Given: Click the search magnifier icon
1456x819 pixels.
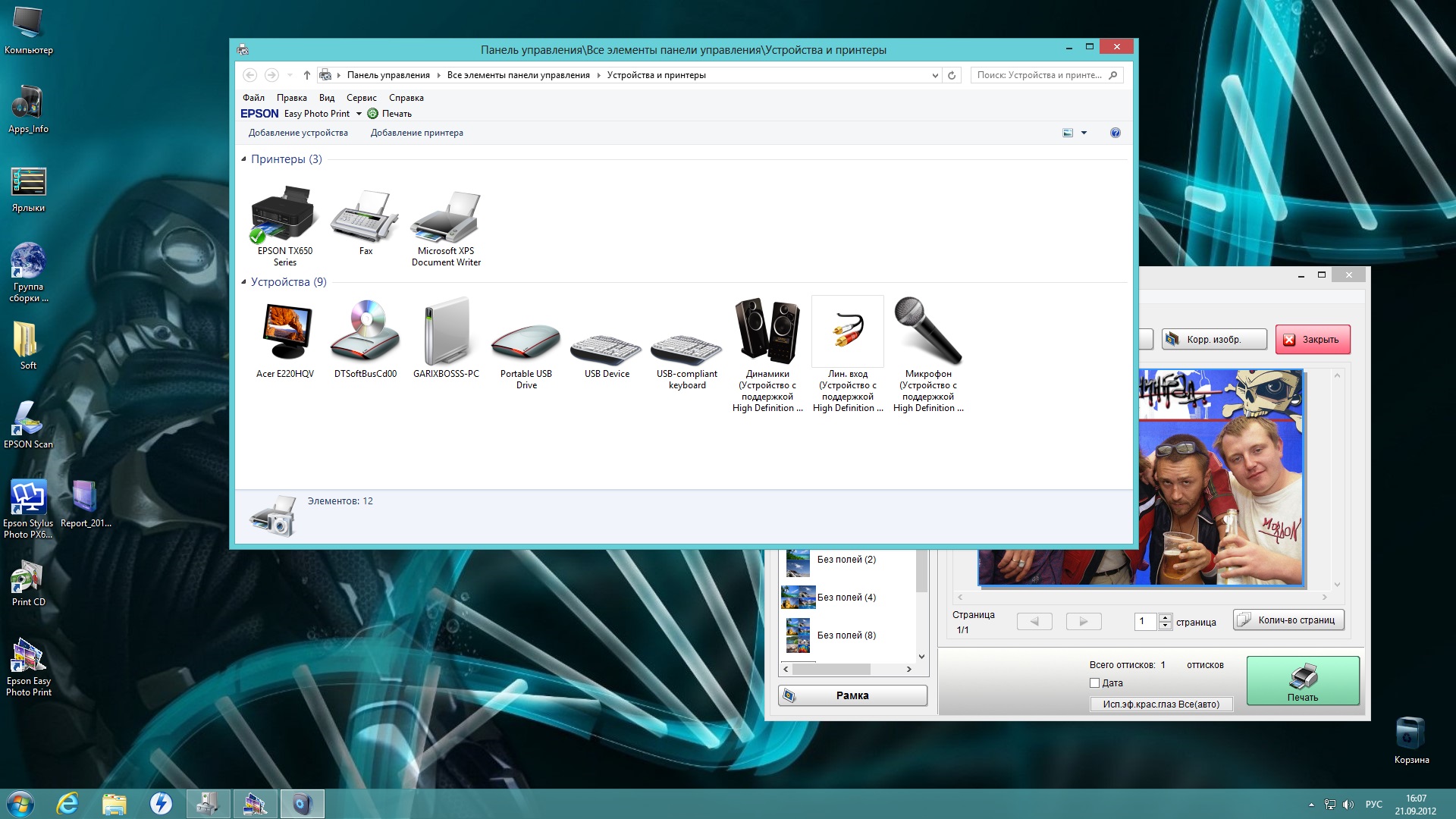Looking at the screenshot, I should [x=1112, y=75].
